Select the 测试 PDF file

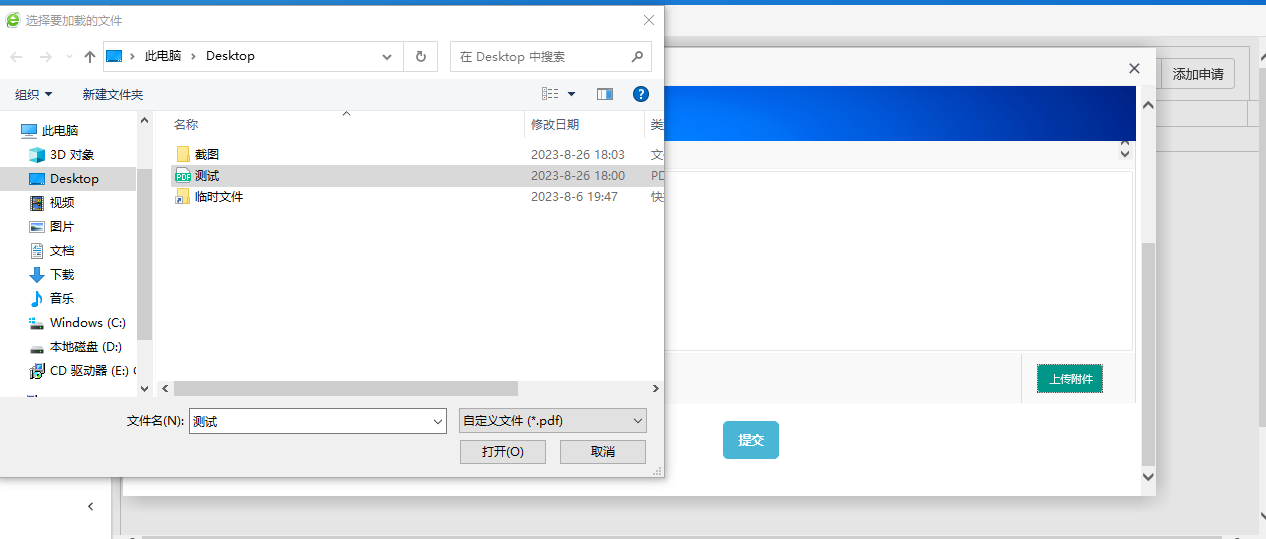[x=206, y=176]
